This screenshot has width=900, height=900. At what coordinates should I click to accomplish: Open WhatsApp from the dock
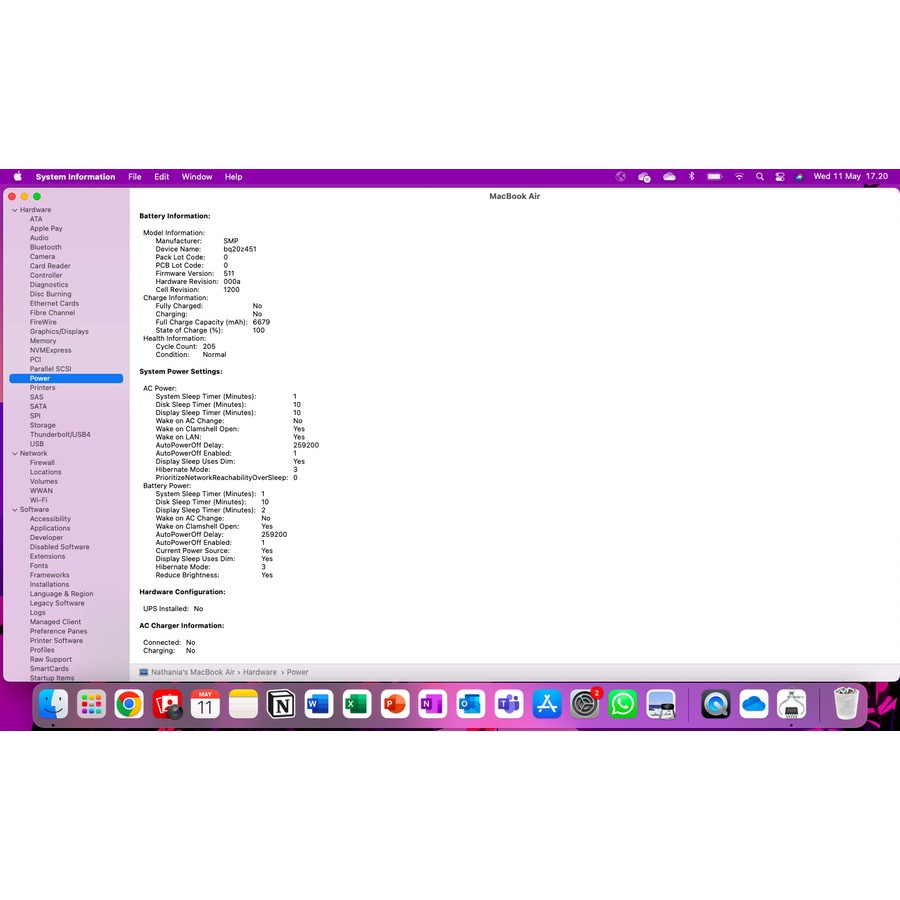[623, 705]
